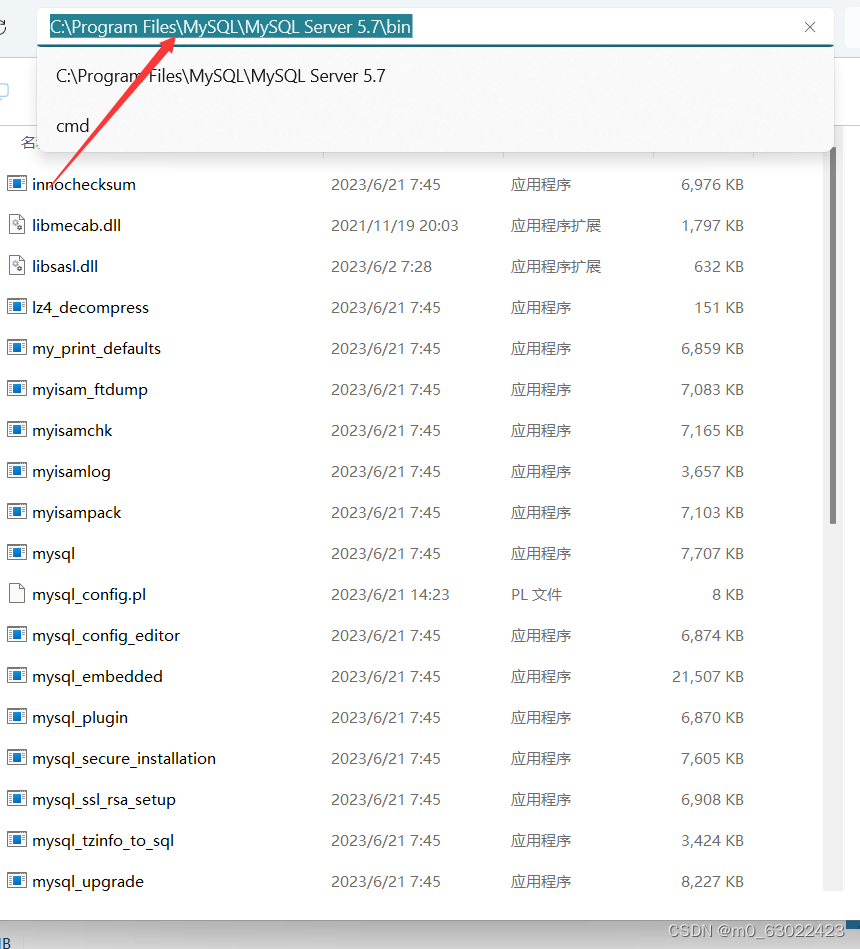The width and height of the screenshot is (860, 949).
Task: Select the myisampack entry
Action: (x=77, y=512)
